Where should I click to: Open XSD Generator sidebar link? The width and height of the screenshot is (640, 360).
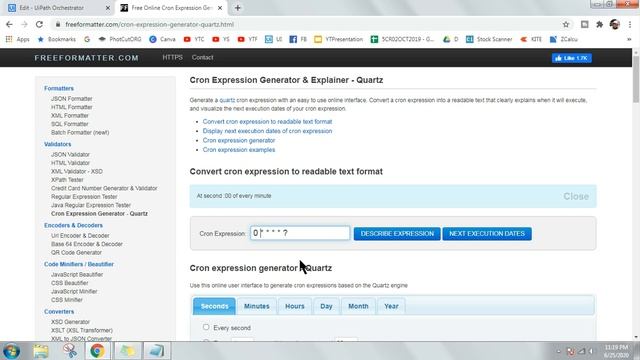point(70,322)
